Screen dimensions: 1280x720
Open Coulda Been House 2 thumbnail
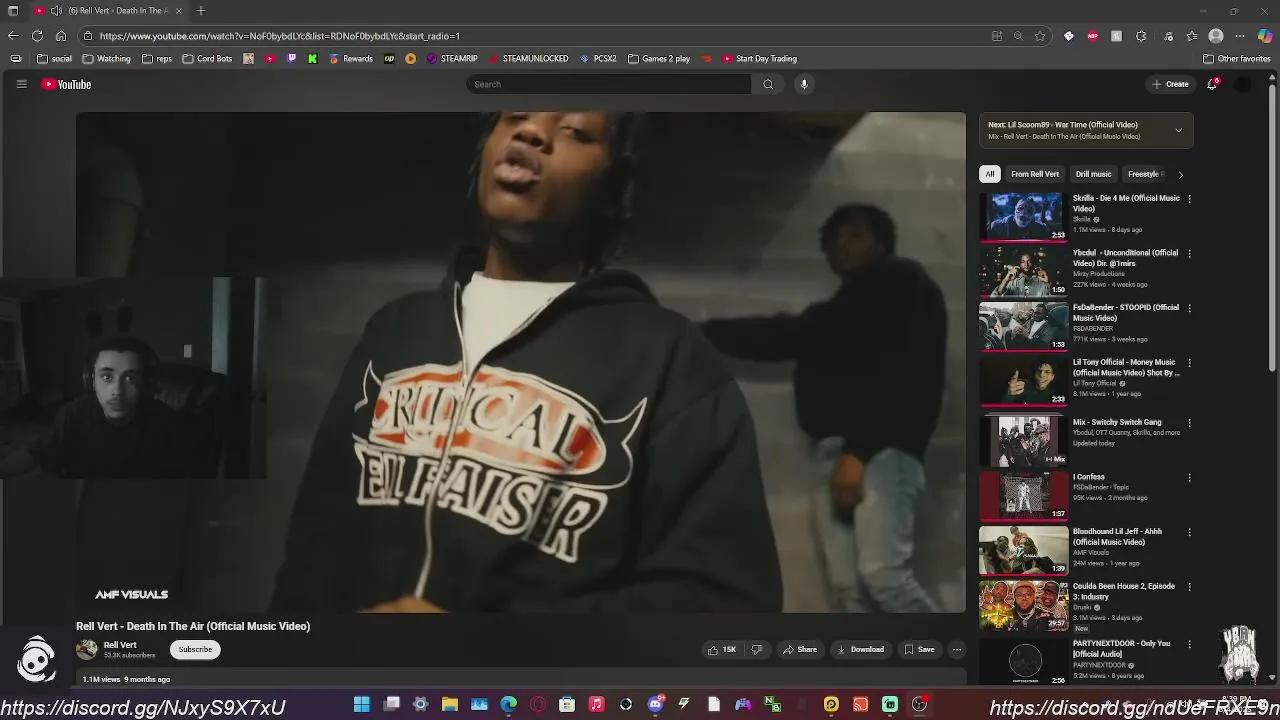[1024, 605]
